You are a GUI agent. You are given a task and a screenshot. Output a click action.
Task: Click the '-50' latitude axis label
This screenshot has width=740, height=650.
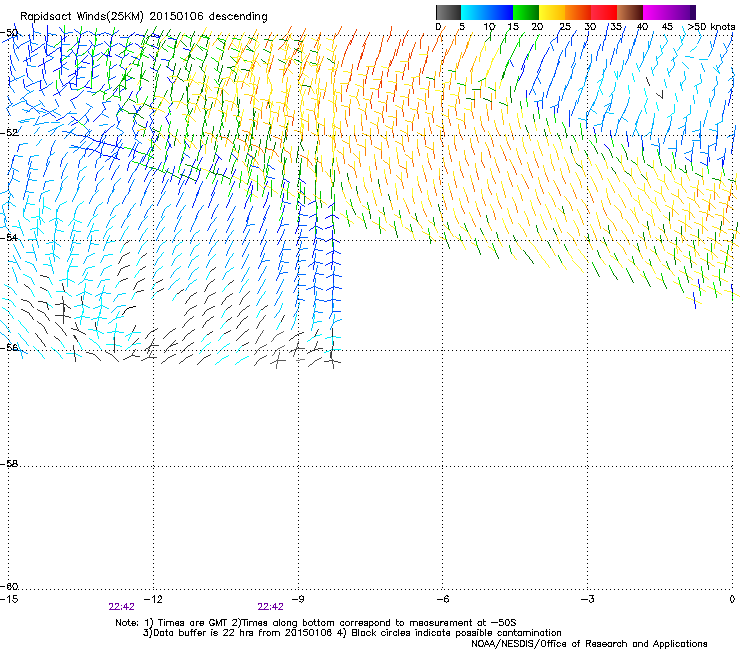click(x=9, y=33)
